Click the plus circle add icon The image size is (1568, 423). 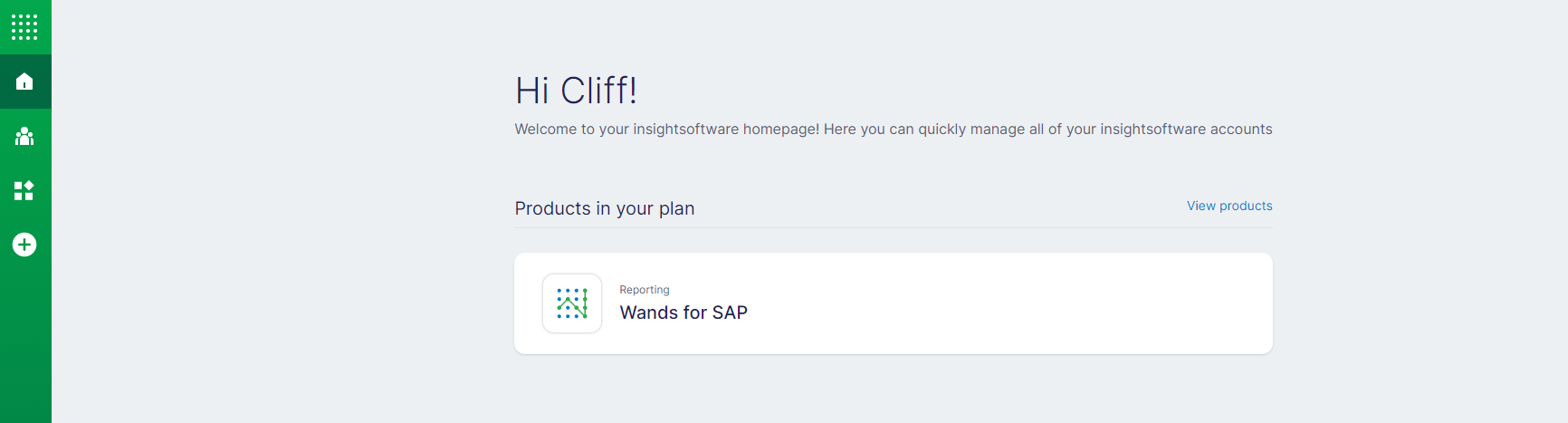coord(24,245)
